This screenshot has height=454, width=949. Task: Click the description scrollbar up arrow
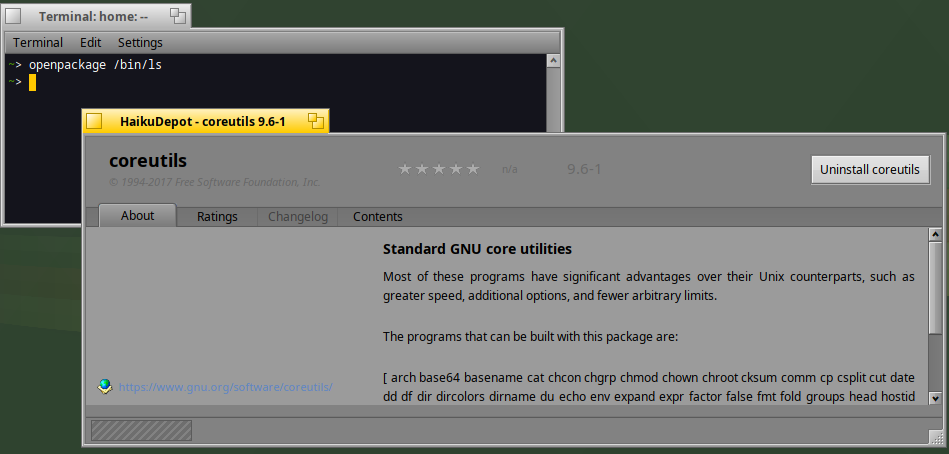(935, 234)
